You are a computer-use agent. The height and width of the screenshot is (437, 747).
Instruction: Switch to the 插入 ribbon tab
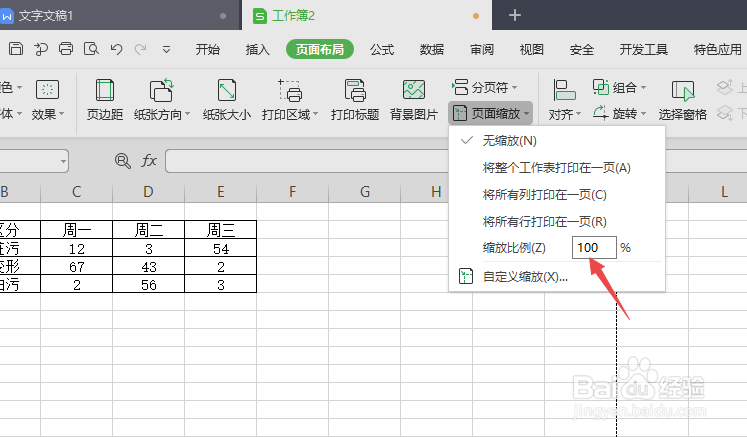(x=257, y=50)
